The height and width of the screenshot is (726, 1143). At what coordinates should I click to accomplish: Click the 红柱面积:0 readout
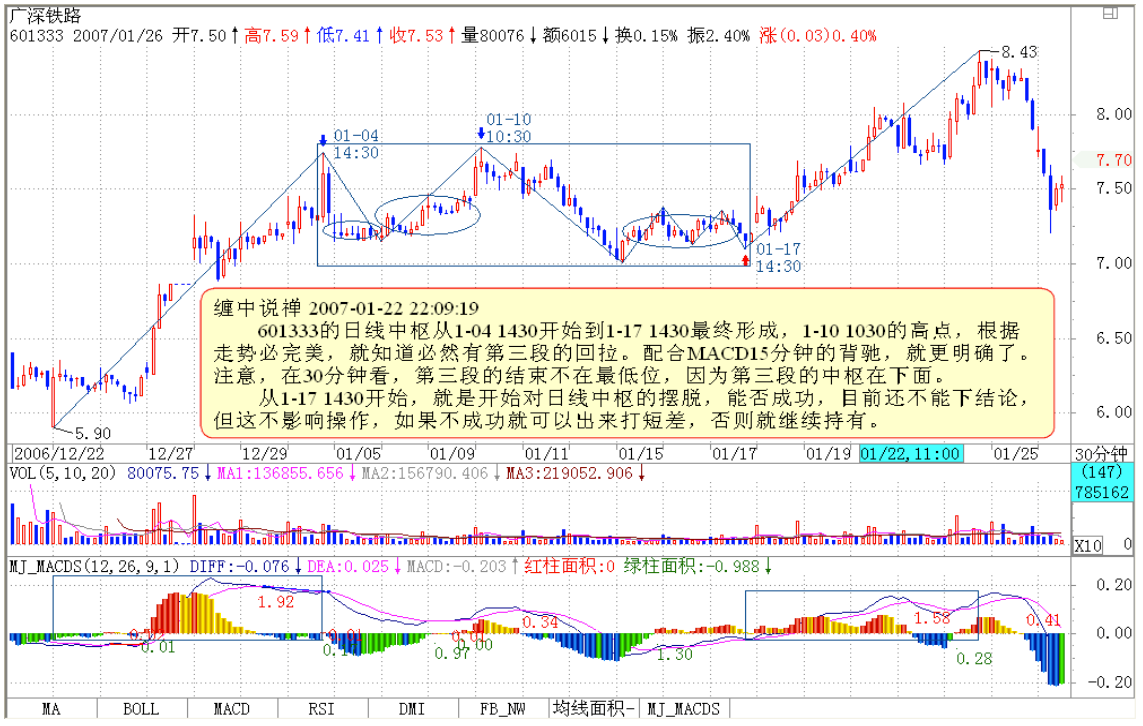click(x=569, y=566)
